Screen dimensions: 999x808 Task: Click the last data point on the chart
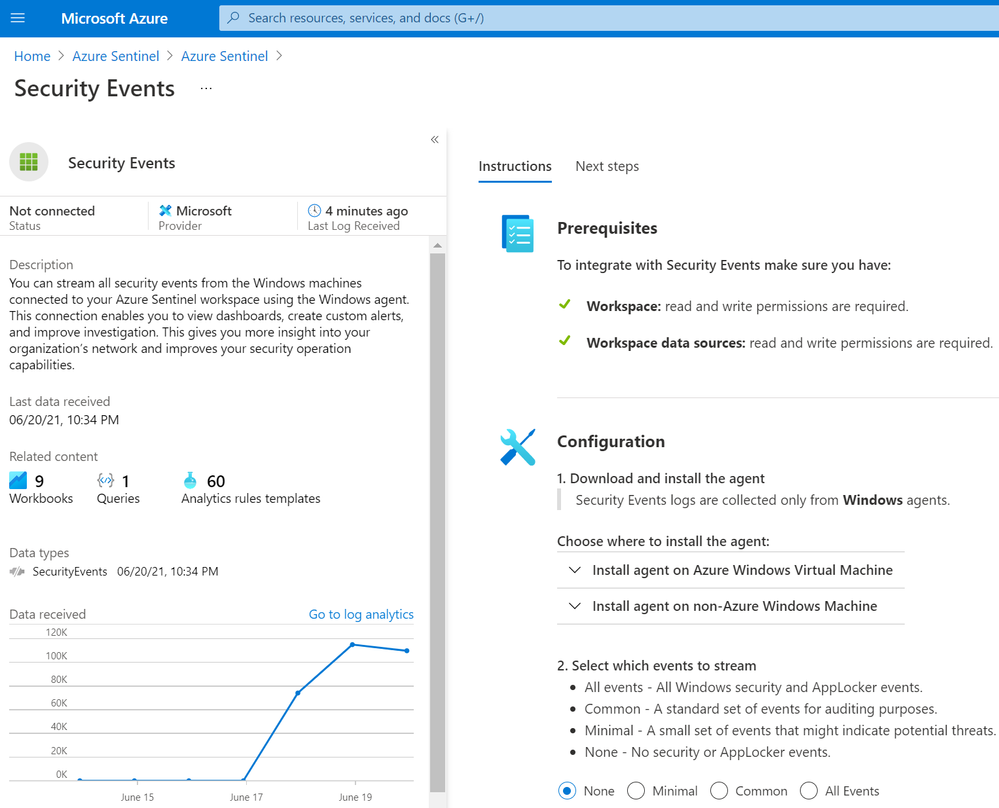point(407,651)
